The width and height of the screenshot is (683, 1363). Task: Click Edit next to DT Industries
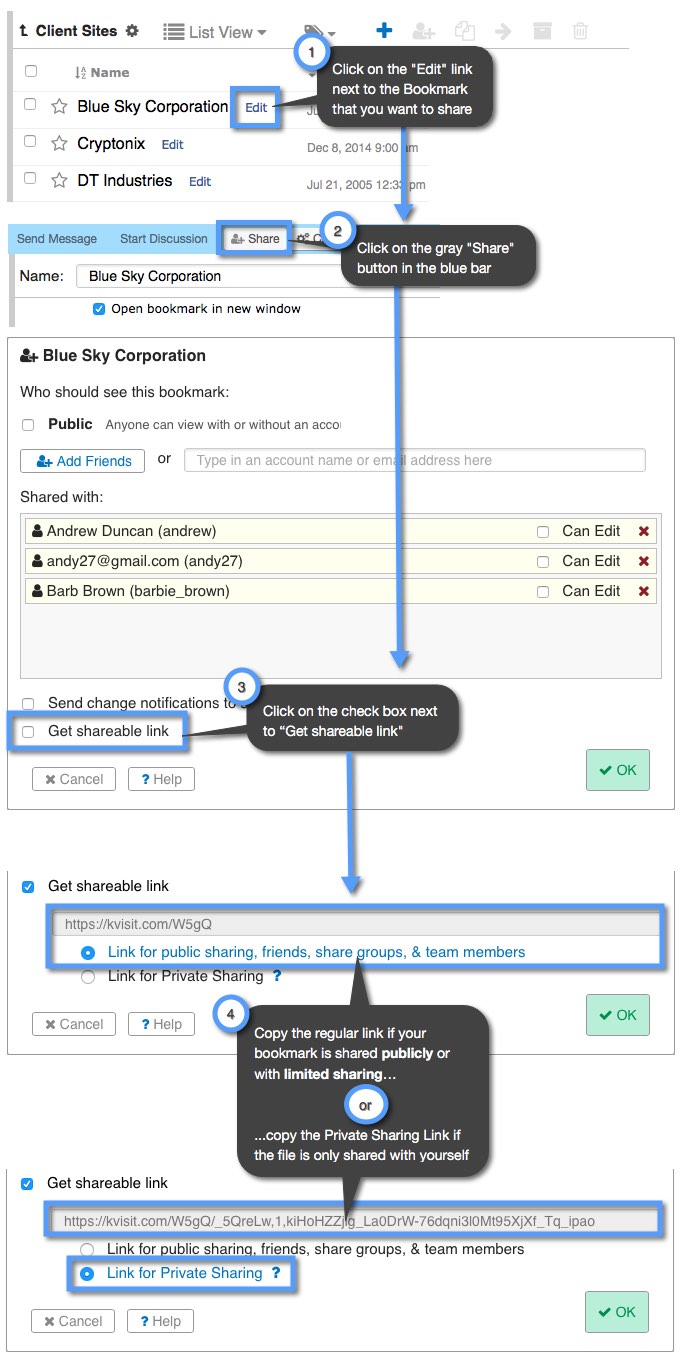coord(199,182)
